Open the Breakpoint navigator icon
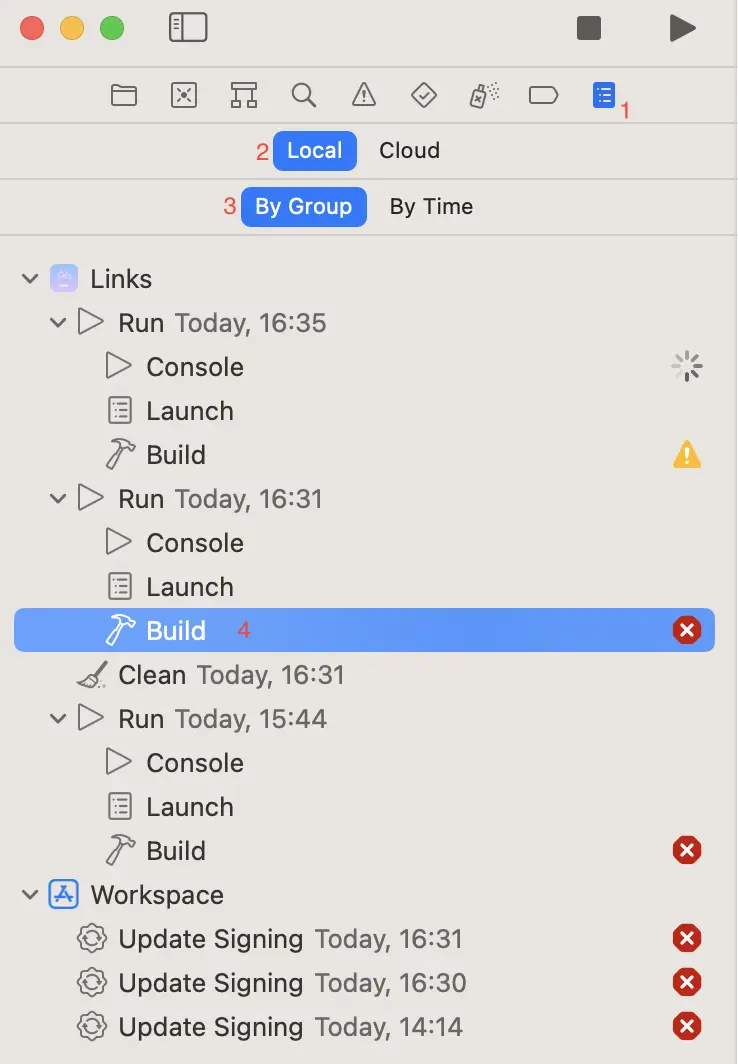 point(543,95)
